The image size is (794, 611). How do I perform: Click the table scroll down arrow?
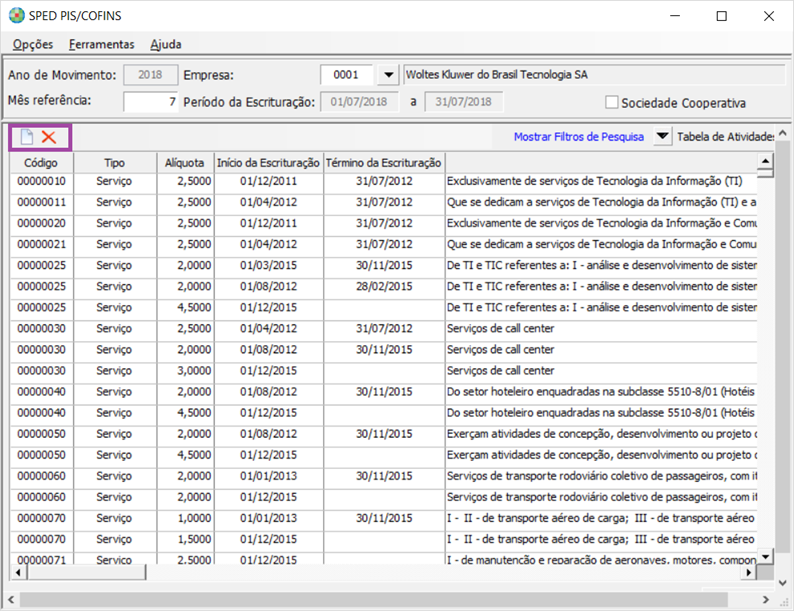(766, 557)
